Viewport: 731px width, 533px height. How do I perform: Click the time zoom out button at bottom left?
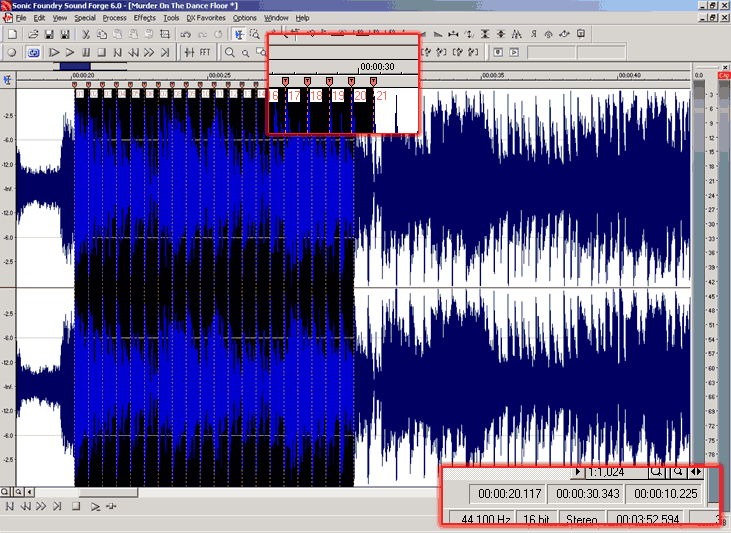[18, 492]
